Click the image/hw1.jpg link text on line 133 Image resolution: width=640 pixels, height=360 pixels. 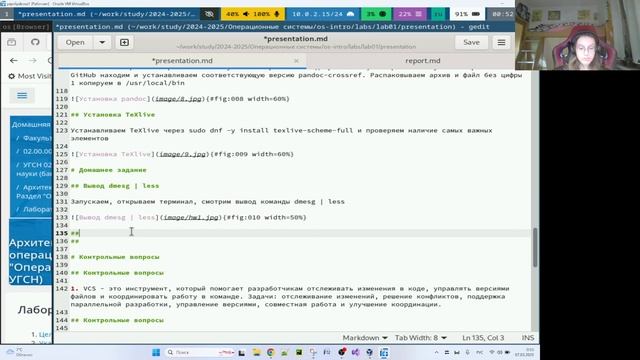point(191,218)
